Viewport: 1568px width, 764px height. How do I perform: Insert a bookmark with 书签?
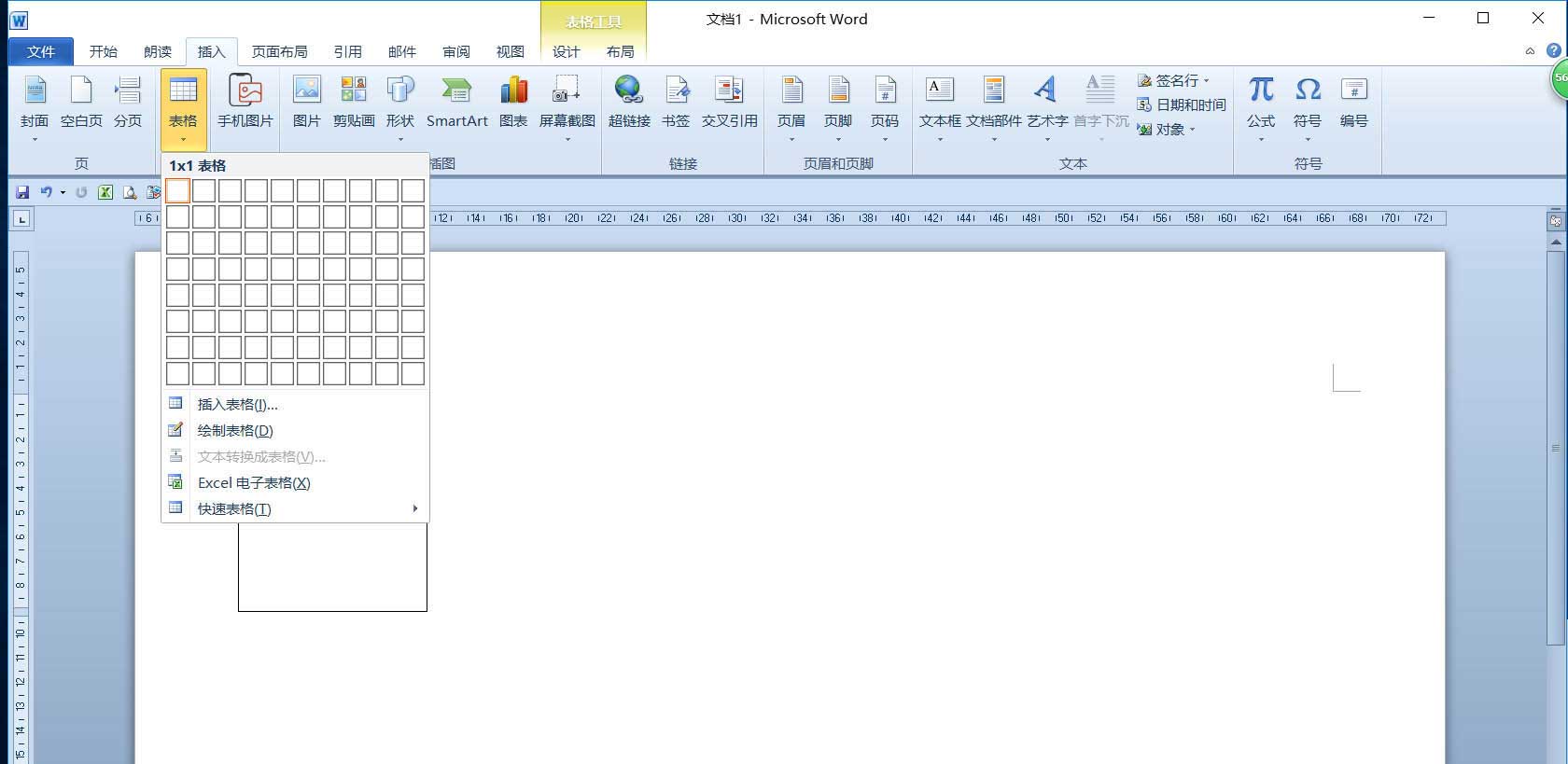pyautogui.click(x=676, y=104)
